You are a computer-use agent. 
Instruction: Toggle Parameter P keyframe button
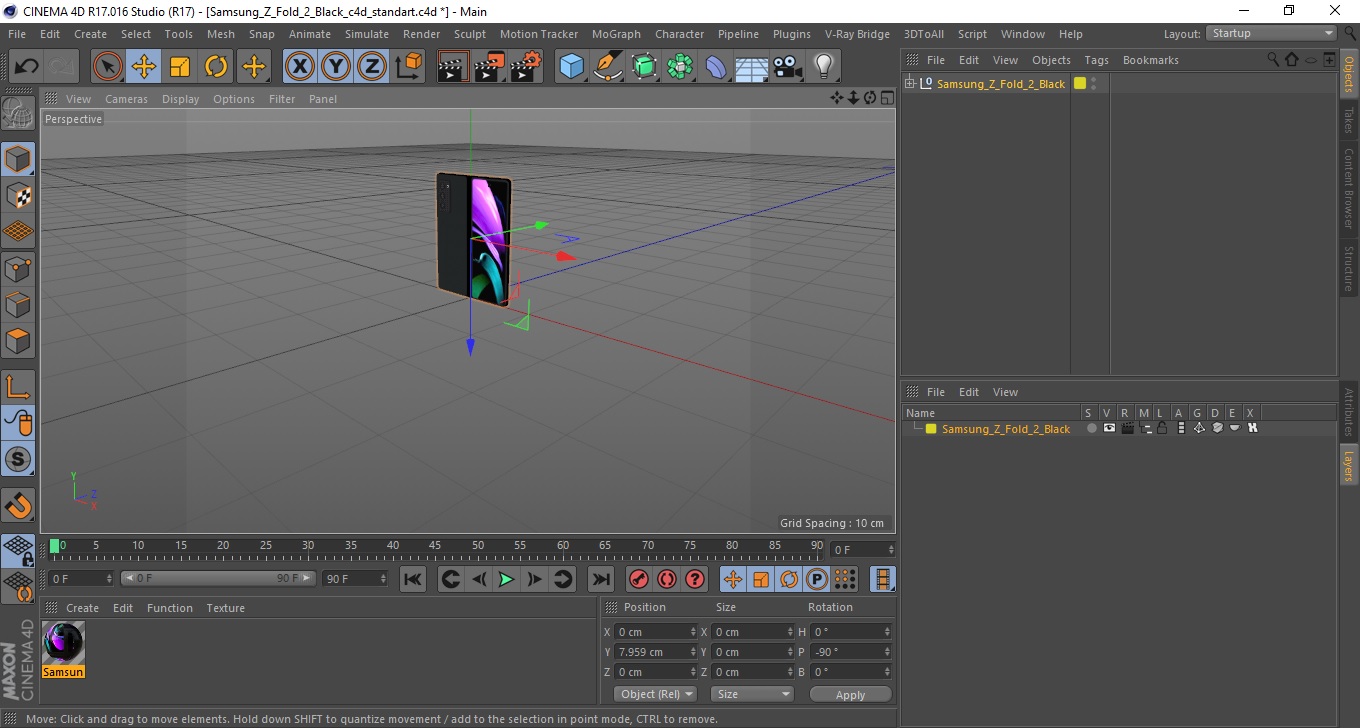pyautogui.click(x=817, y=579)
